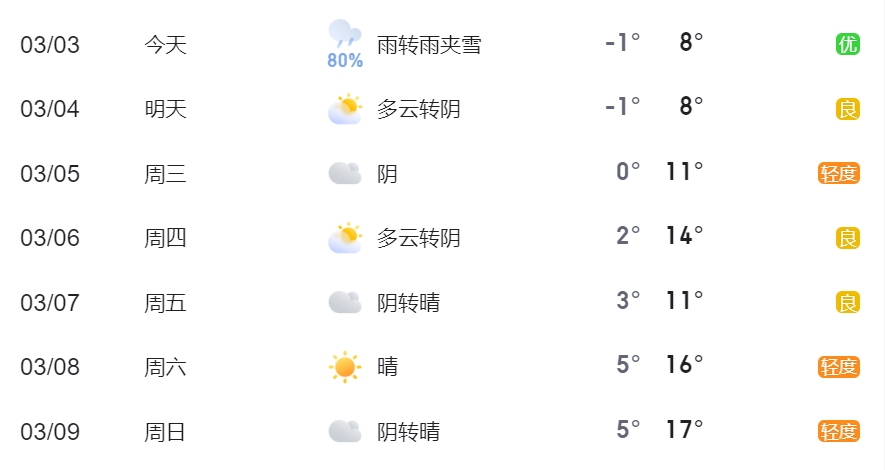Select the 周六 day label
This screenshot has width=885, height=470.
point(165,367)
